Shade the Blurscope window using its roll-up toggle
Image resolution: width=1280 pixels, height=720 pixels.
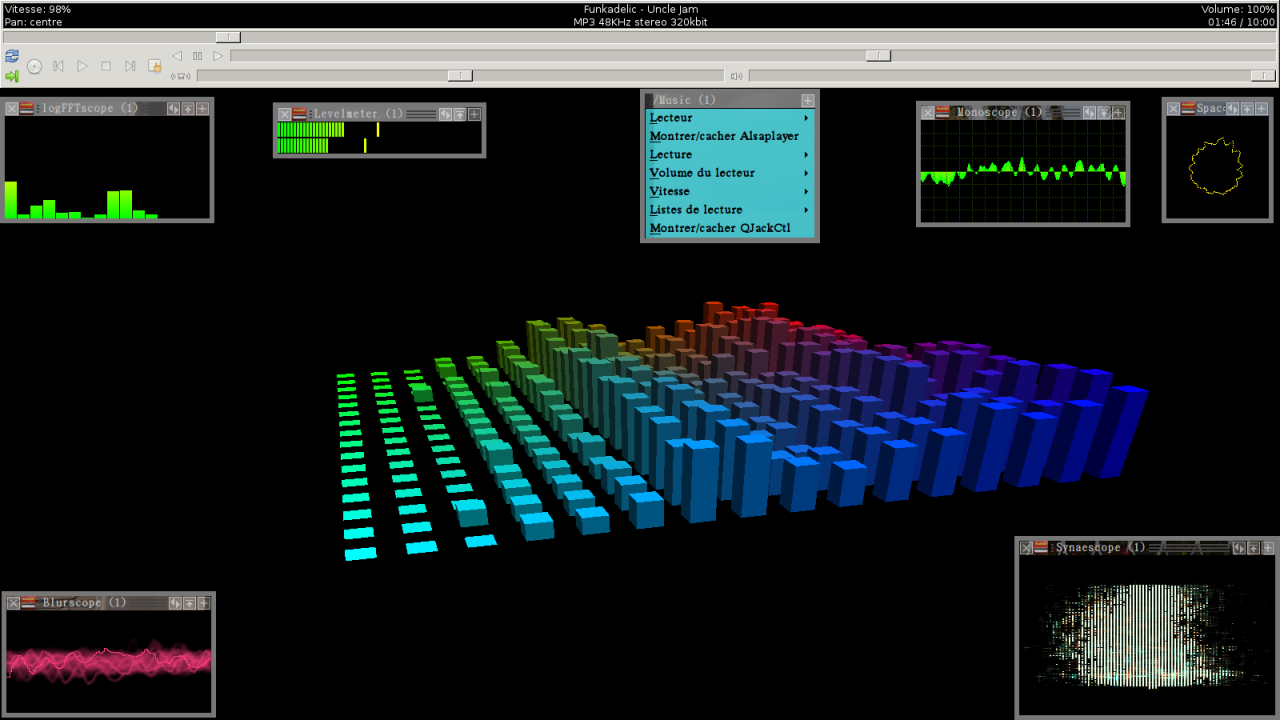click(x=190, y=602)
